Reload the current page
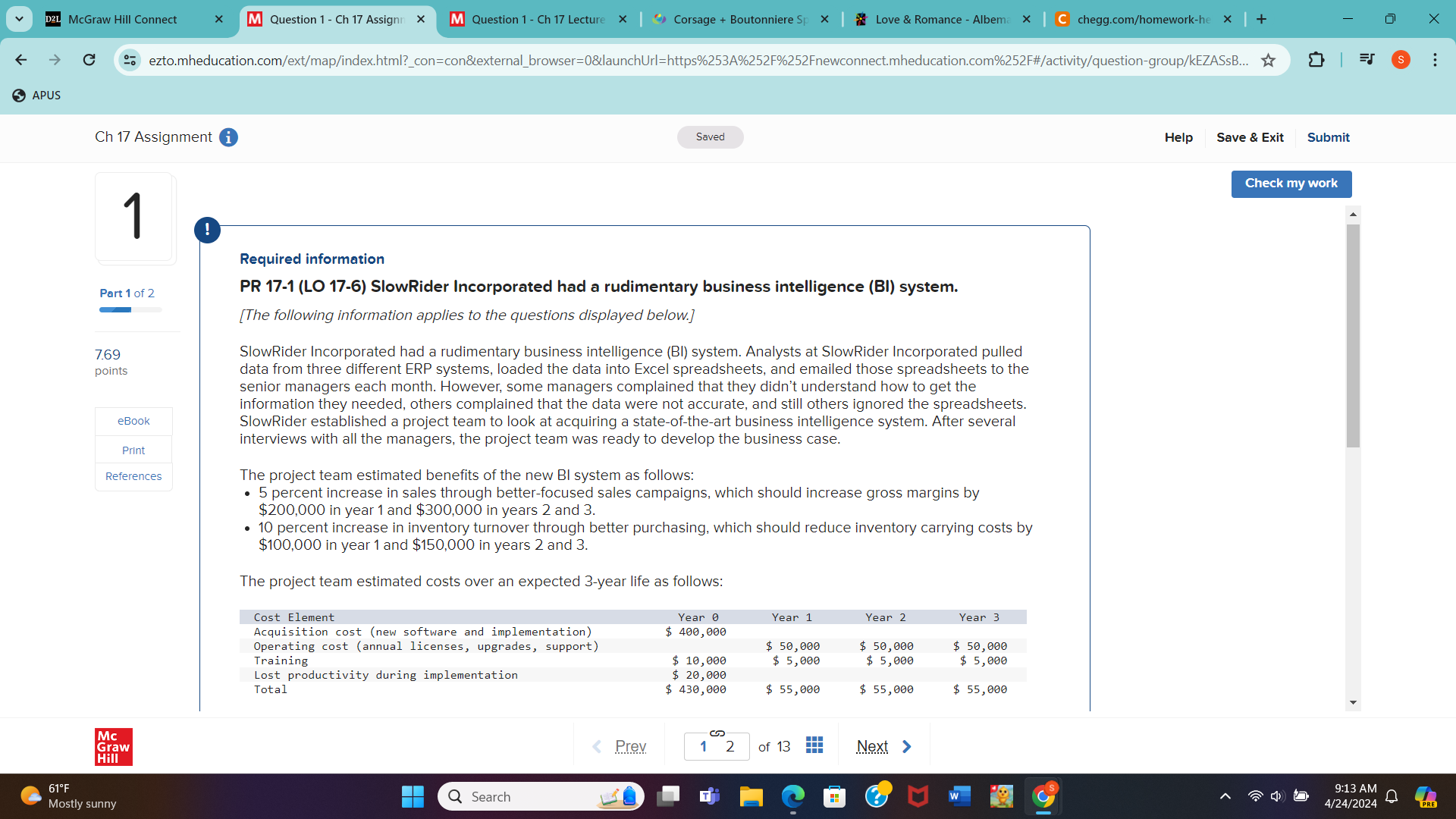 89,60
